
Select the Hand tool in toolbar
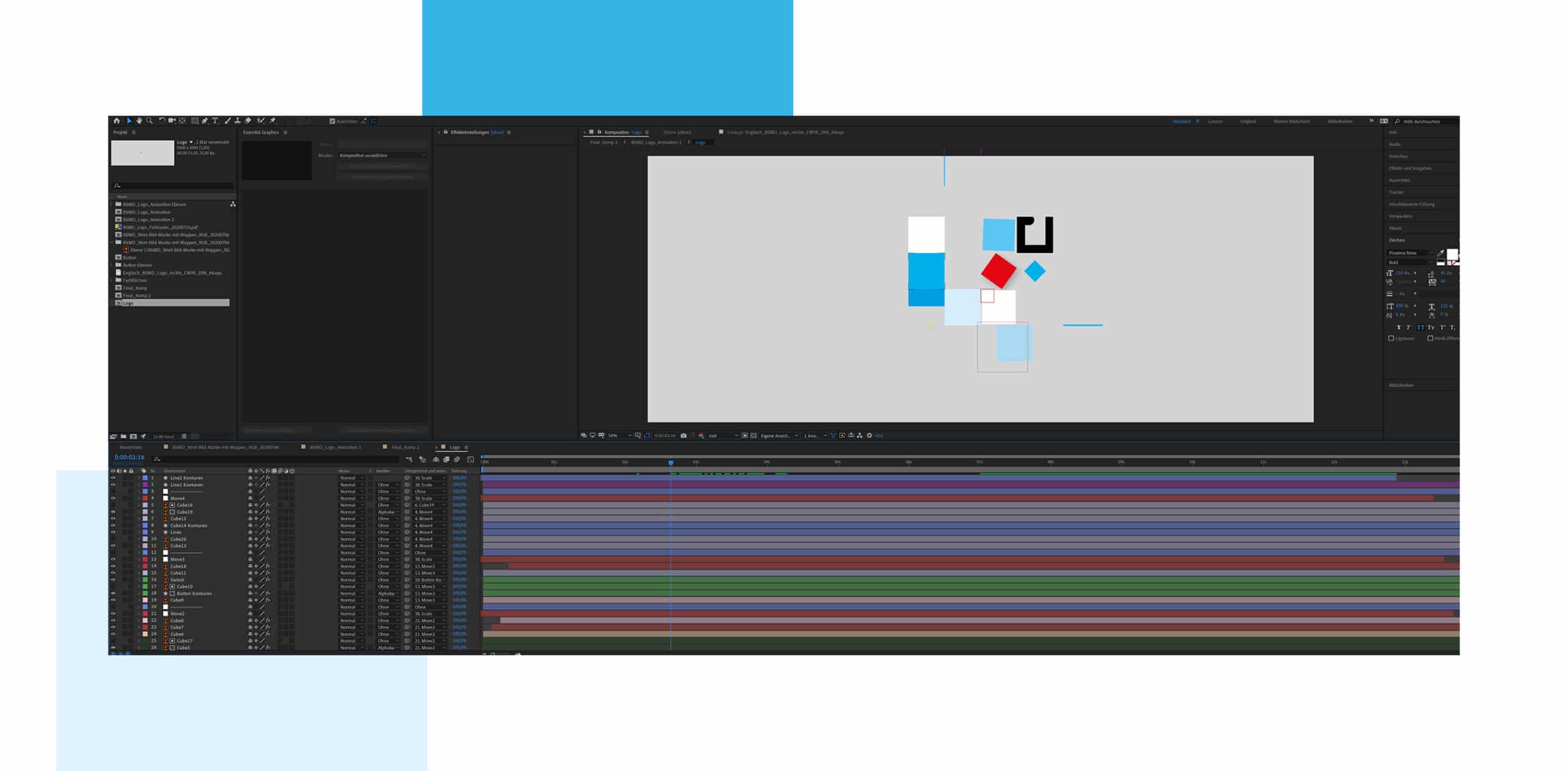(139, 121)
